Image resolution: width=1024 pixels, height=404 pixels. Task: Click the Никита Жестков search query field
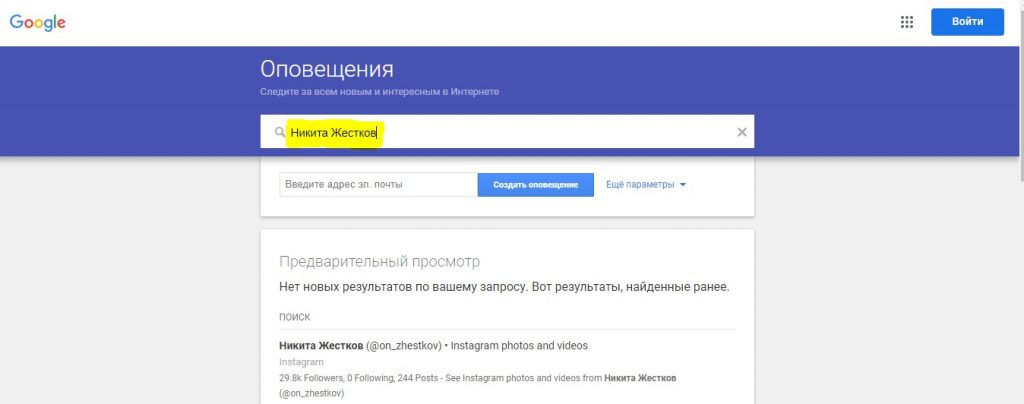coord(509,132)
